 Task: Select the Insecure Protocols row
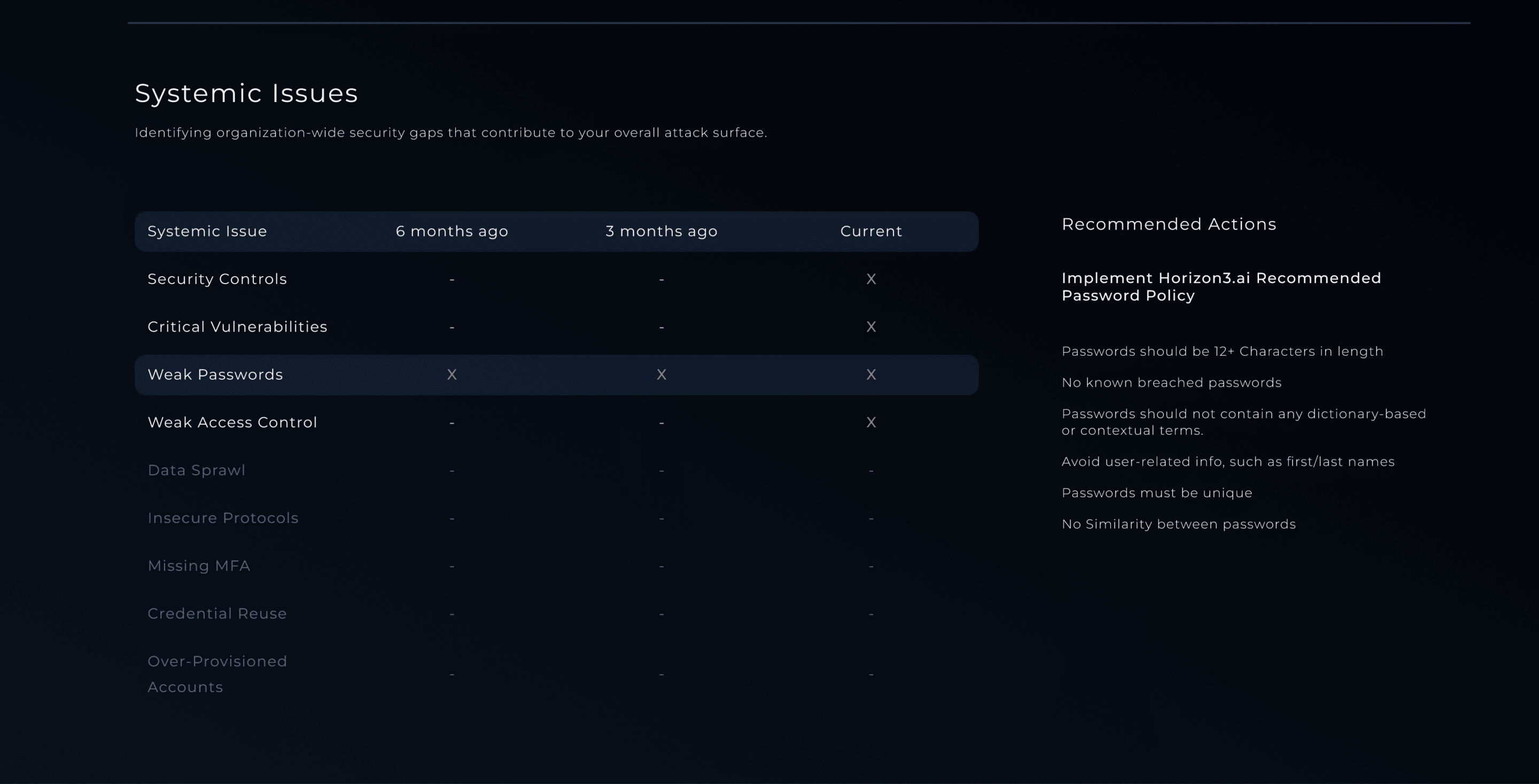[223, 518]
